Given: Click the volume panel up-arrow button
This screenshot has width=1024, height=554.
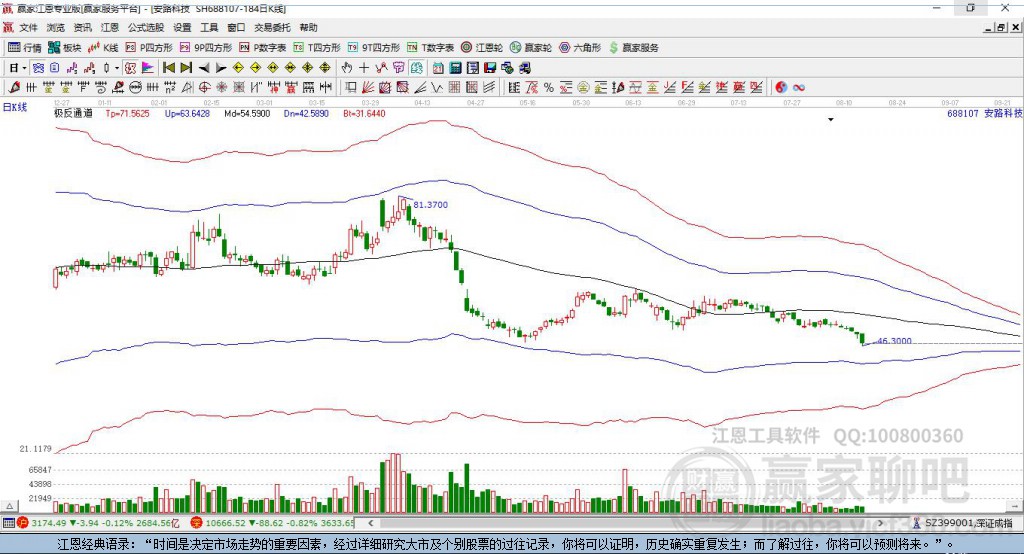Looking at the screenshot, I should coord(9,506).
